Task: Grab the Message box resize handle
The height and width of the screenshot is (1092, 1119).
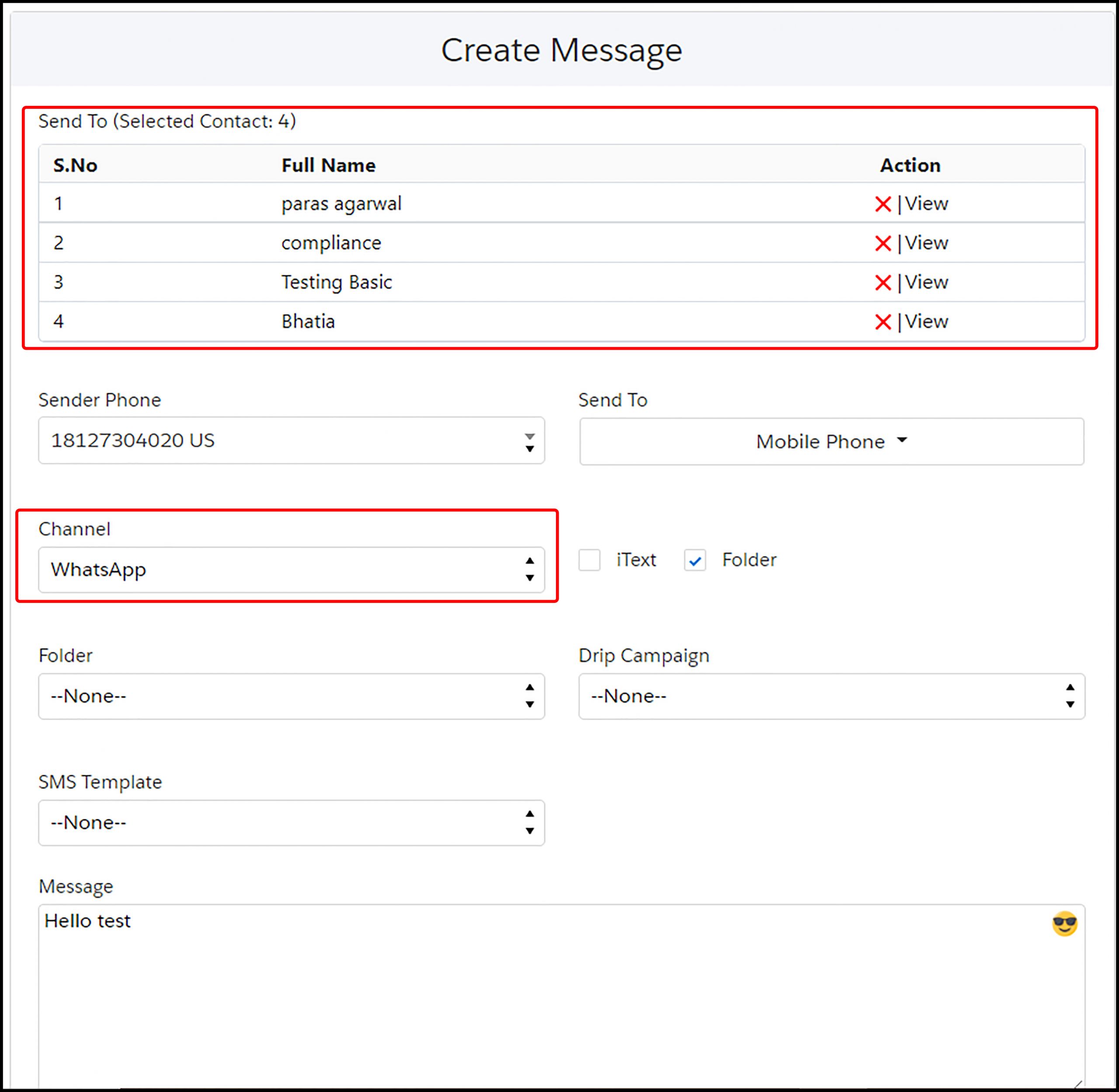Action: coord(1078,1083)
